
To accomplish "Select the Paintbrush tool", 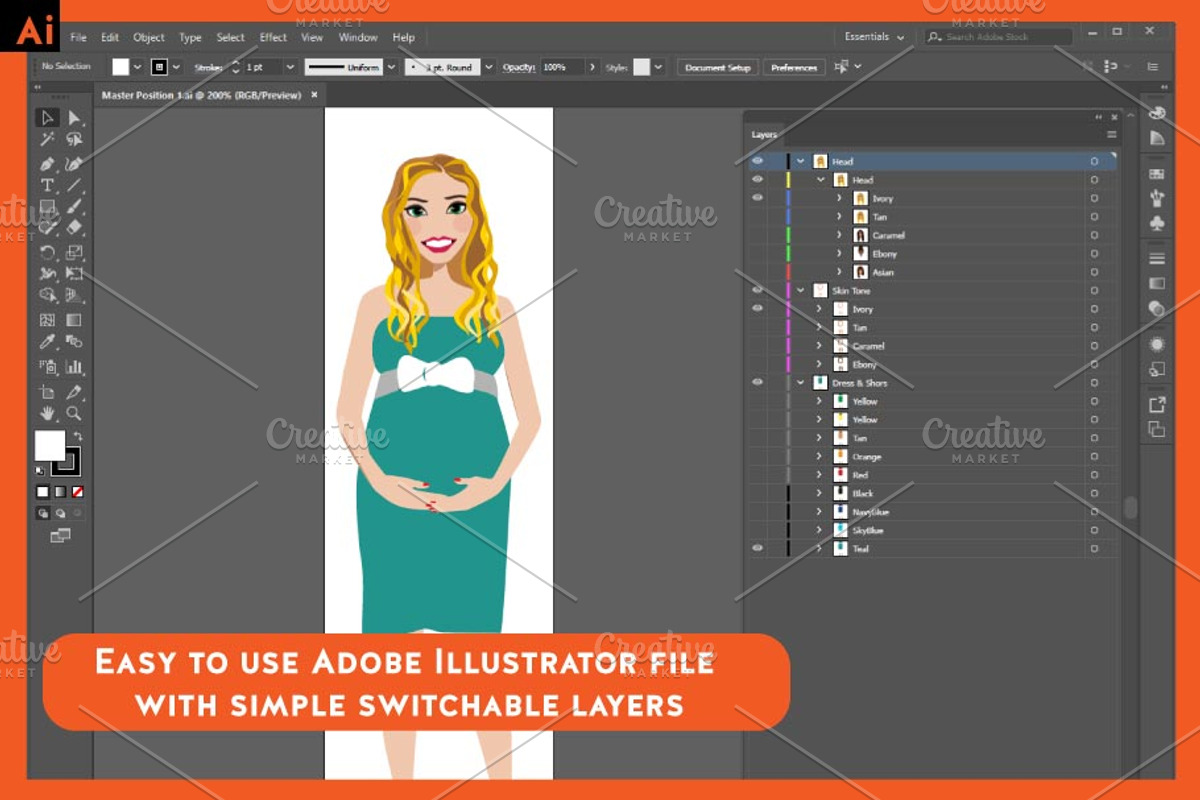I will [x=74, y=208].
